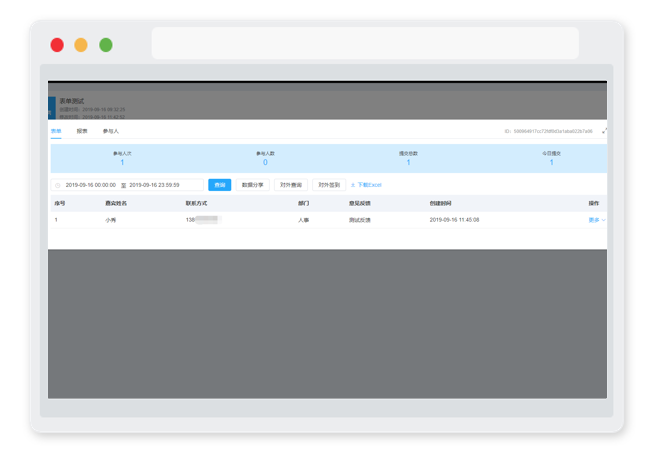Image resolution: width=660 pixels, height=460 pixels.
Task: Switch to the 表单 tab
Action: (x=56, y=131)
